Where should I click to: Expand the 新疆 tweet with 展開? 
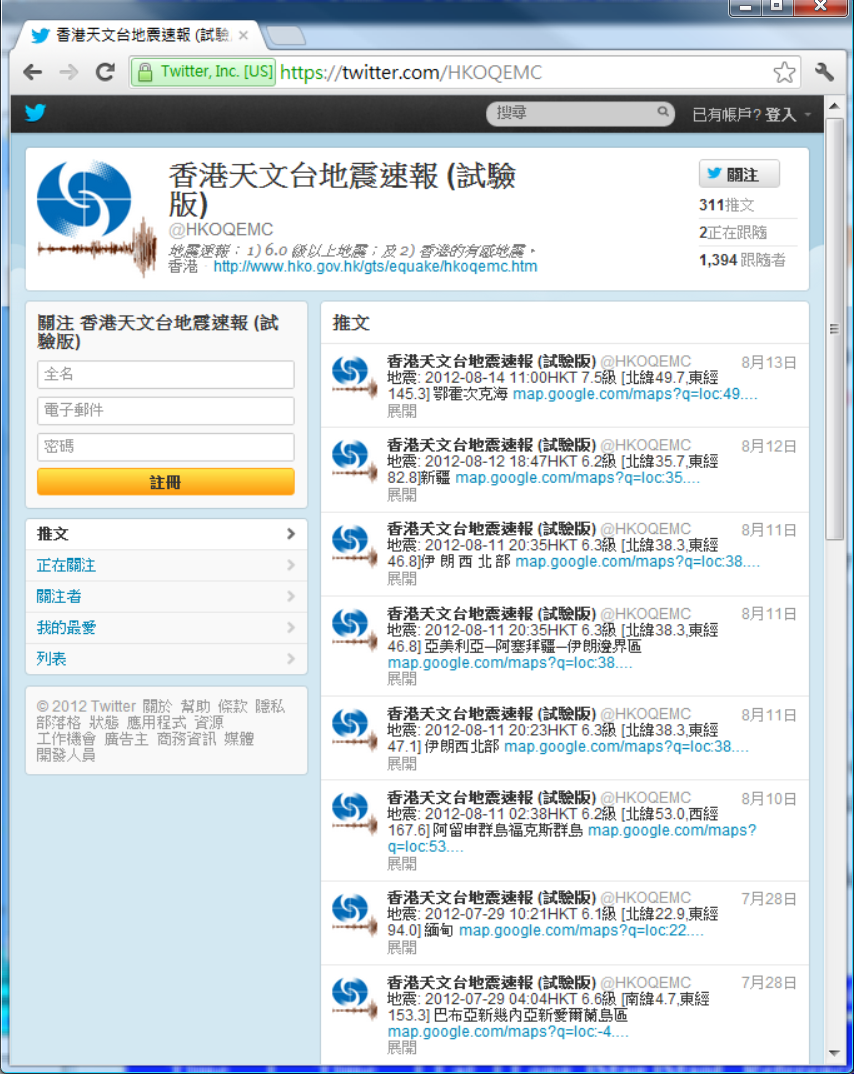(402, 495)
